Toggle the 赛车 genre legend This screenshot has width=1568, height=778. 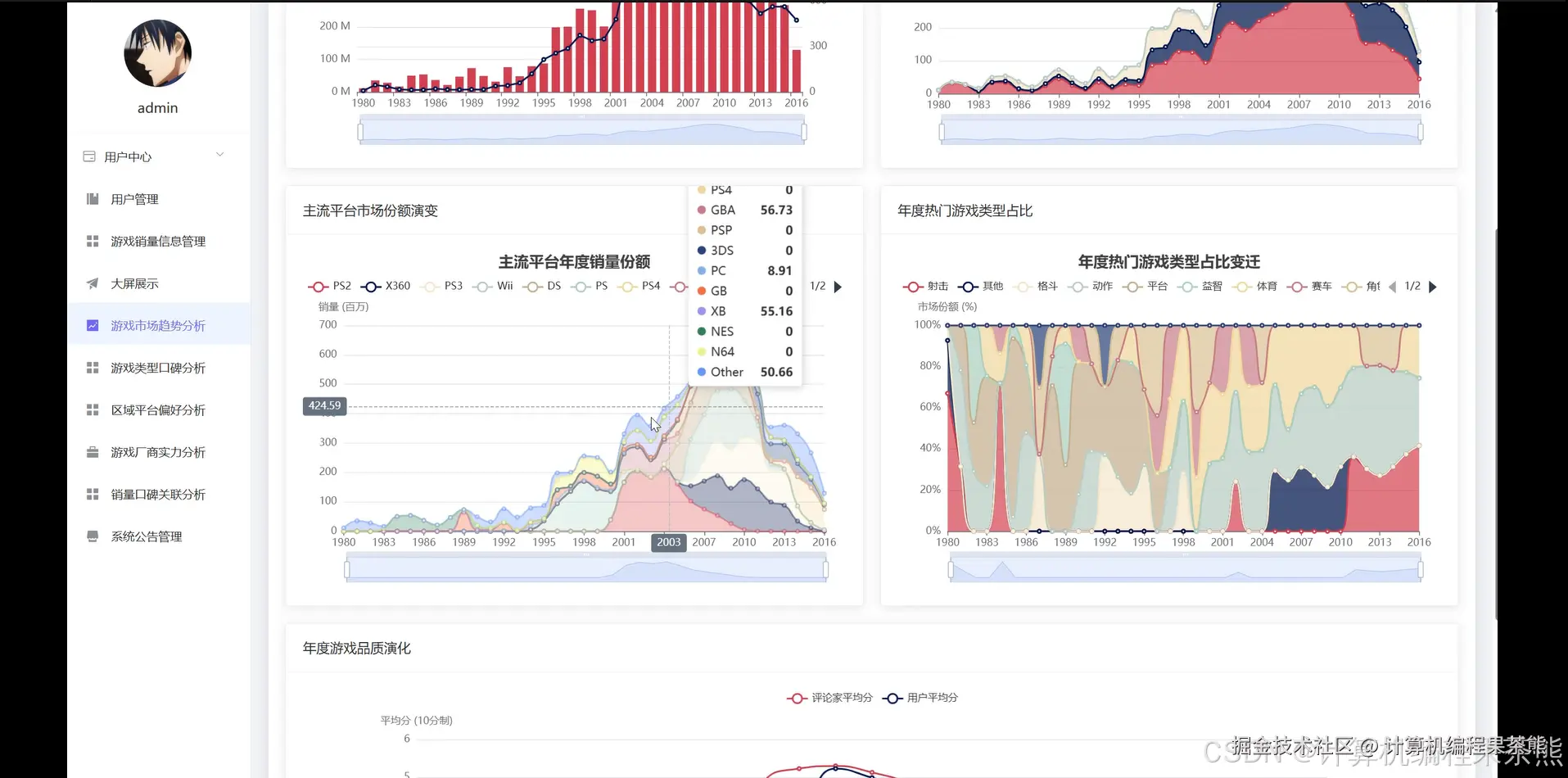tap(1309, 286)
